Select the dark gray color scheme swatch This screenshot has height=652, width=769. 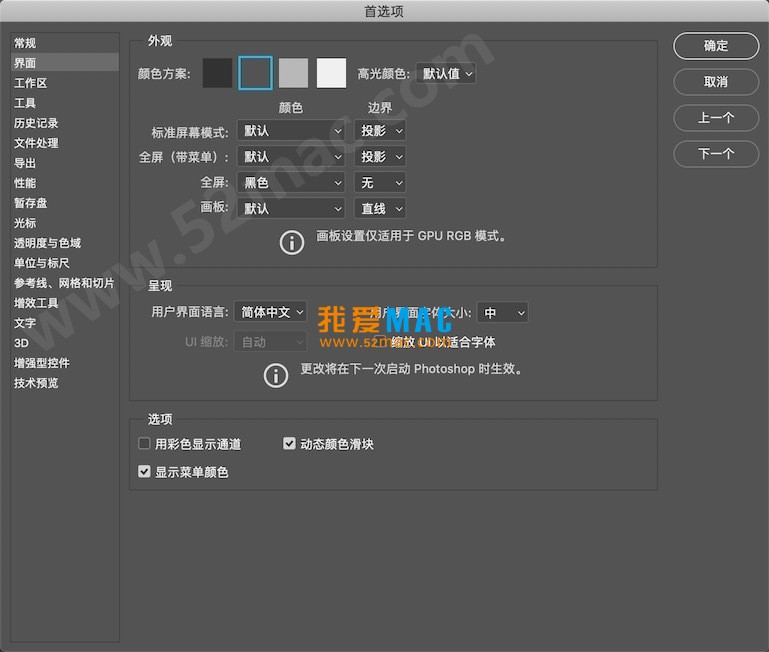click(x=256, y=73)
